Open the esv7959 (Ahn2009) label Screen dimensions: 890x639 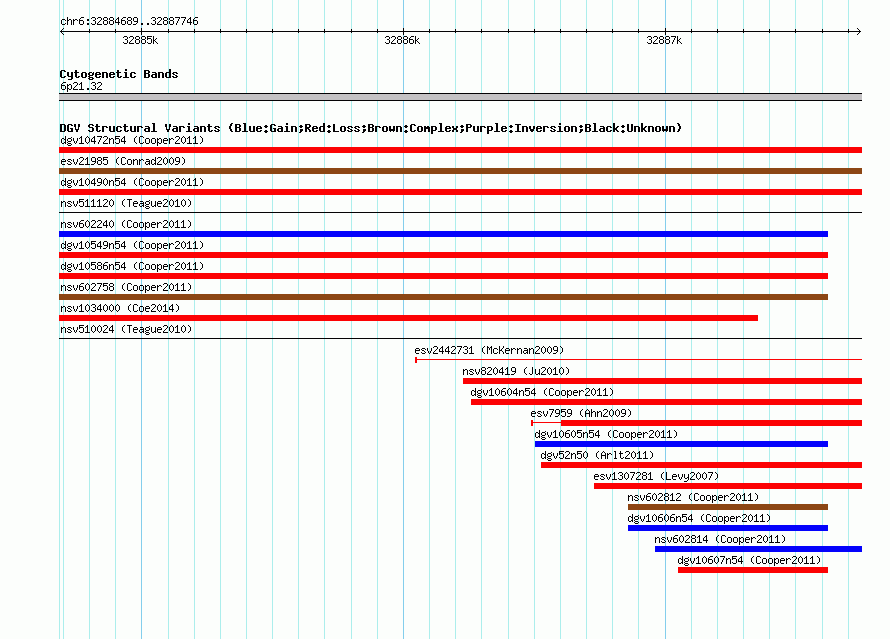click(x=581, y=413)
